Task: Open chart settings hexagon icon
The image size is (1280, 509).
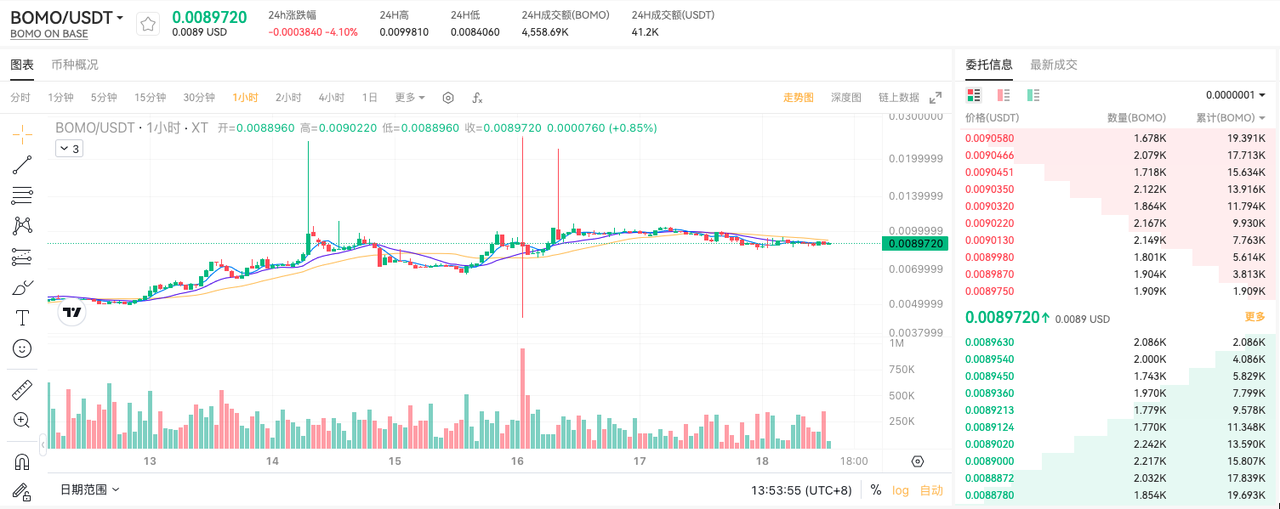Action: pyautogui.click(x=448, y=98)
